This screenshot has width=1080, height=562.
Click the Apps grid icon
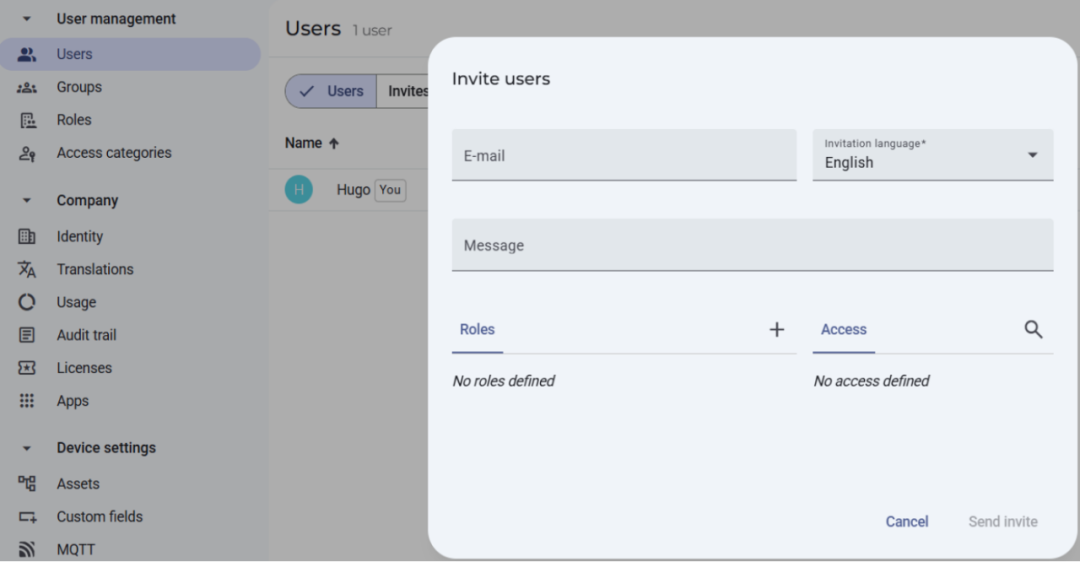click(x=27, y=401)
